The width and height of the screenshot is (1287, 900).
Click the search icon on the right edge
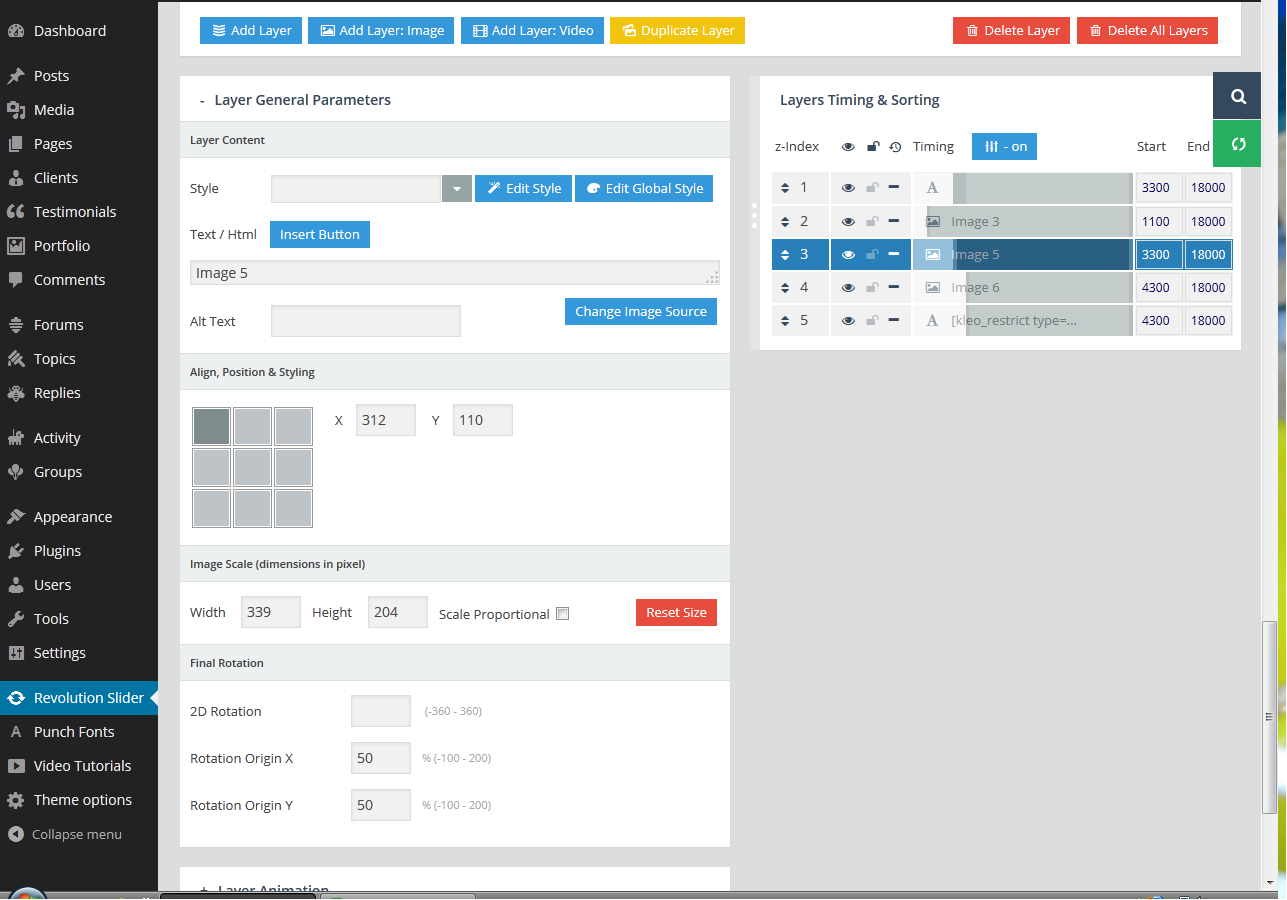1238,96
